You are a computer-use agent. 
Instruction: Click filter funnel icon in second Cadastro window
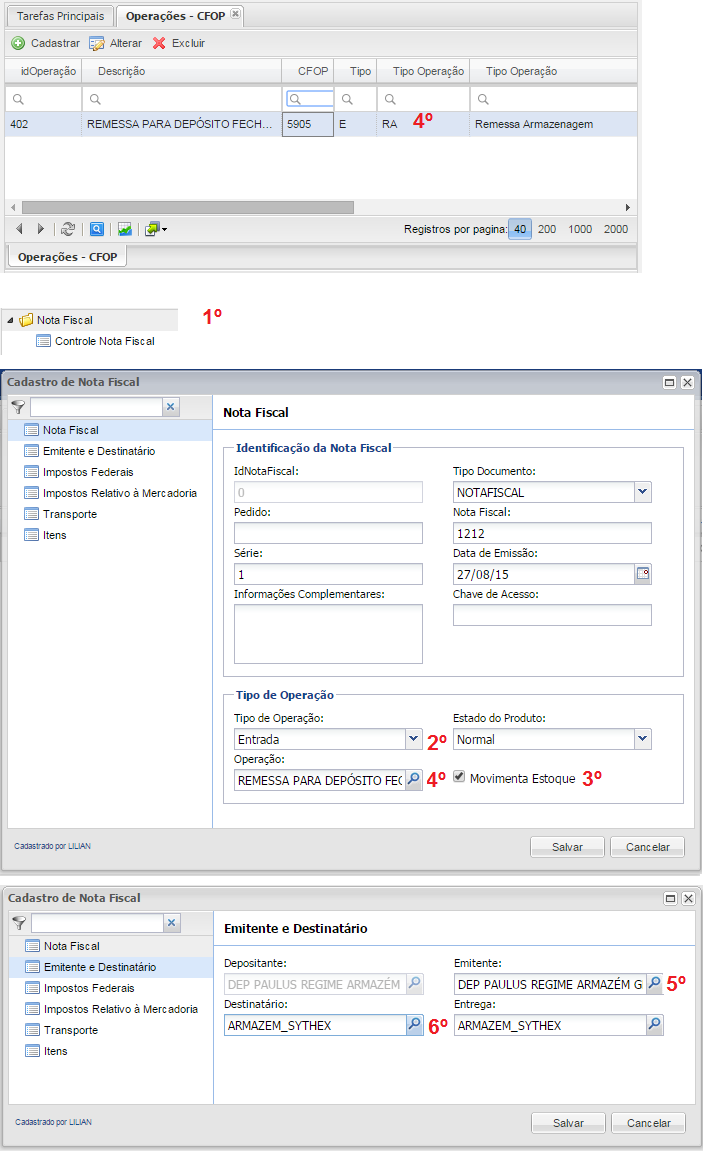[x=19, y=923]
